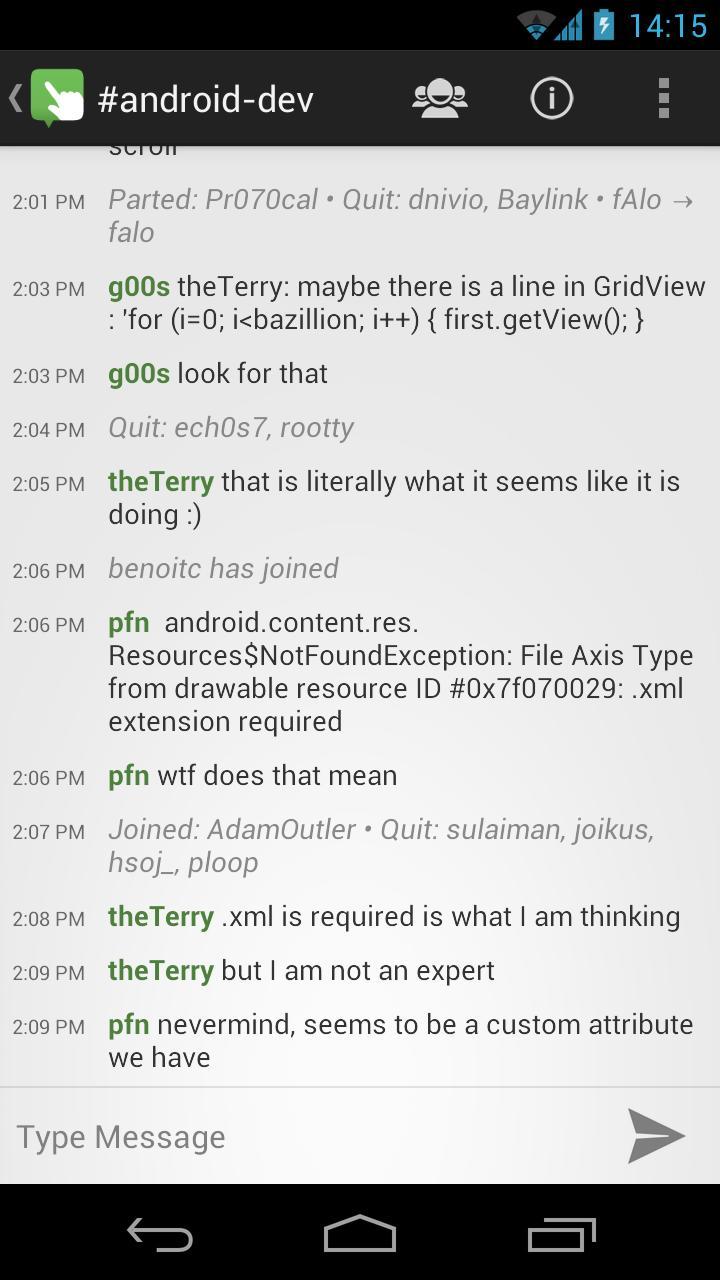
Task: Send a message with the arrow icon
Action: click(655, 1136)
